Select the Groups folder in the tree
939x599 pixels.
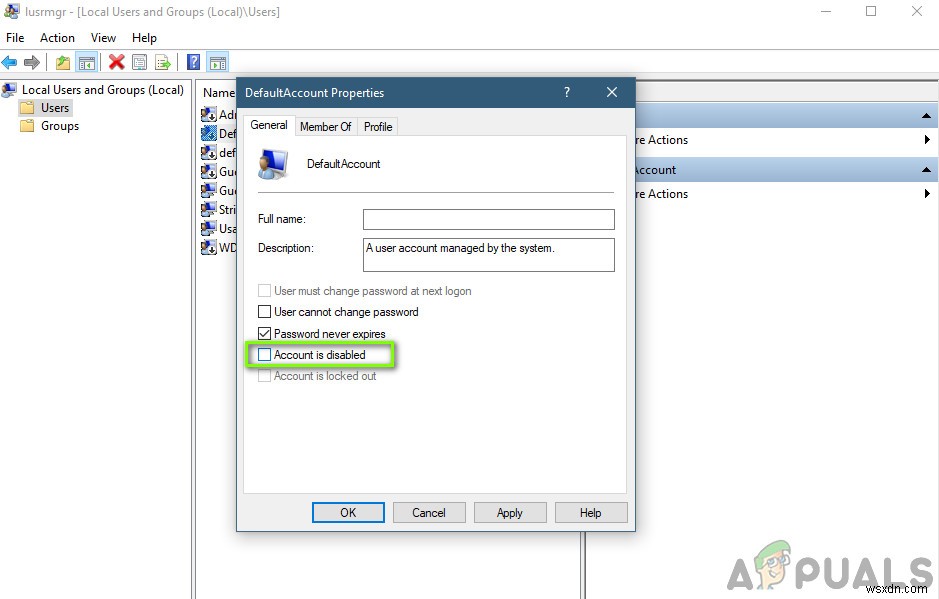coord(60,126)
